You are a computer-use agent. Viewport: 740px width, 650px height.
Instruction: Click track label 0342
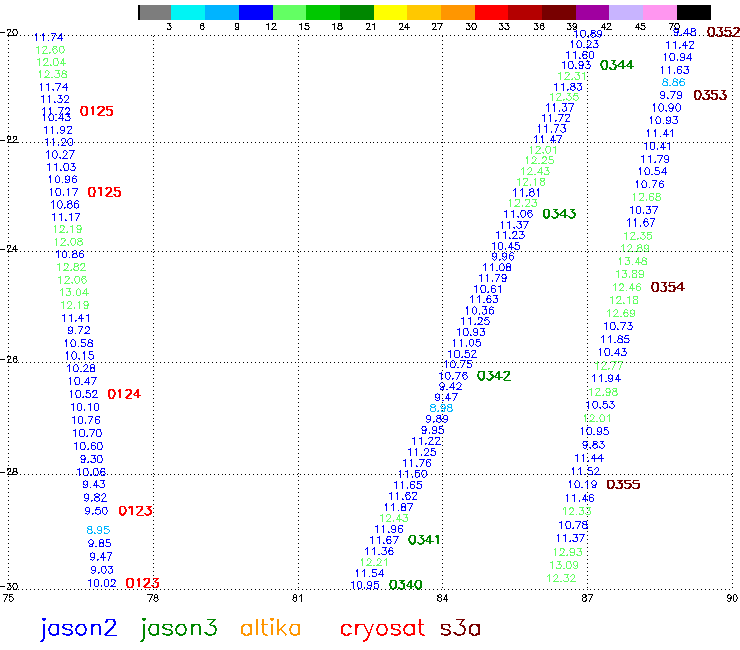pyautogui.click(x=494, y=376)
